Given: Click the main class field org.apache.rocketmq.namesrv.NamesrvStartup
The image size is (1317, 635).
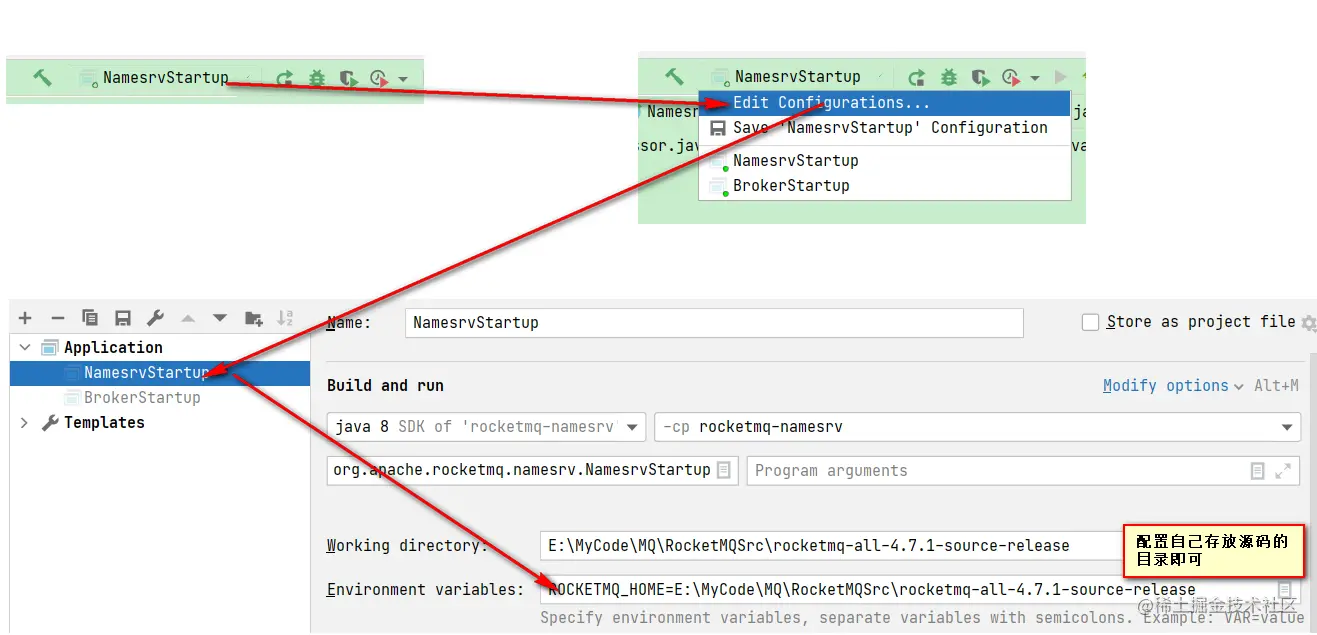Looking at the screenshot, I should pos(533,470).
